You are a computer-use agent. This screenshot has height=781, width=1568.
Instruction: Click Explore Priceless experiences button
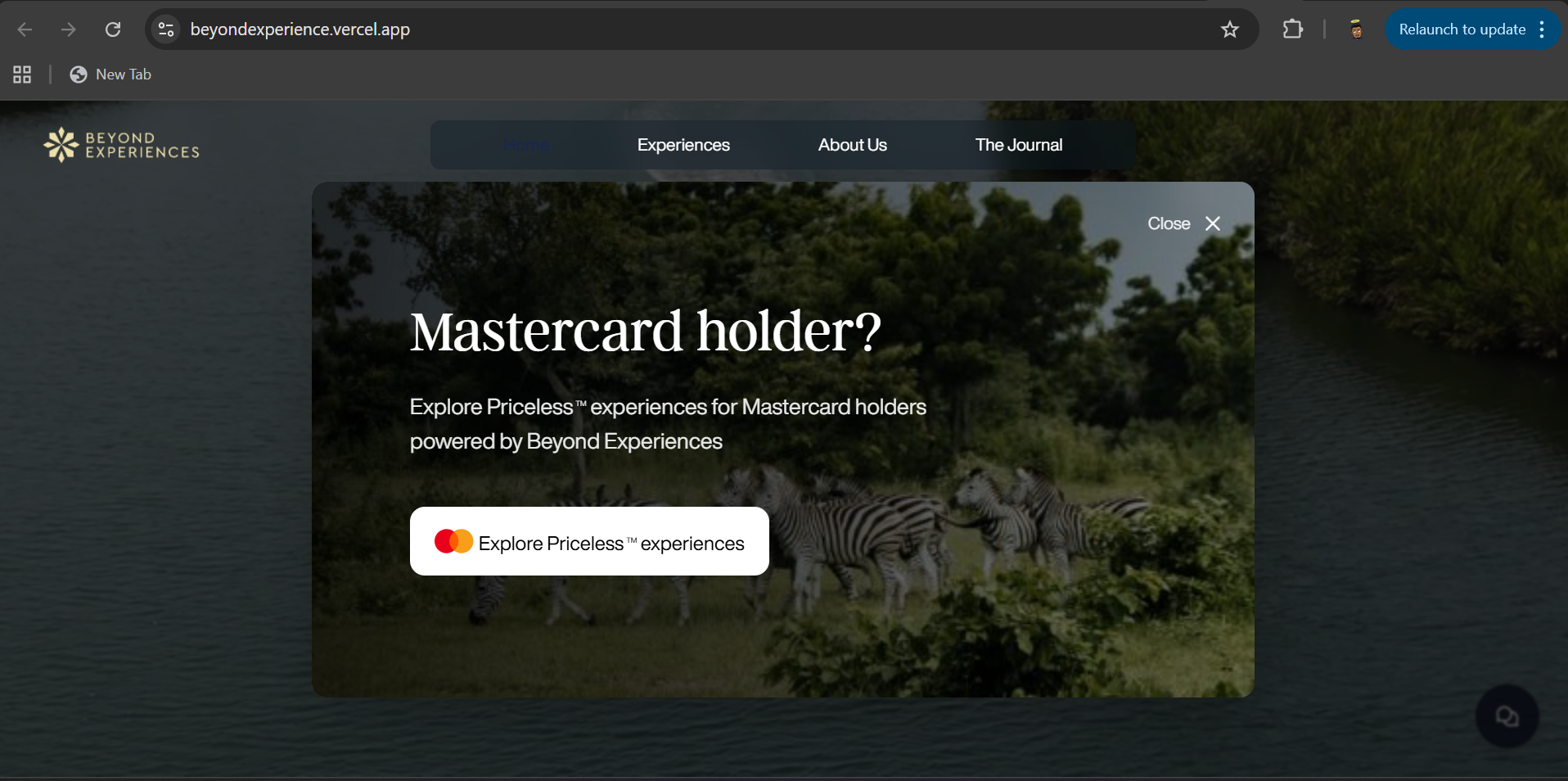[589, 541]
